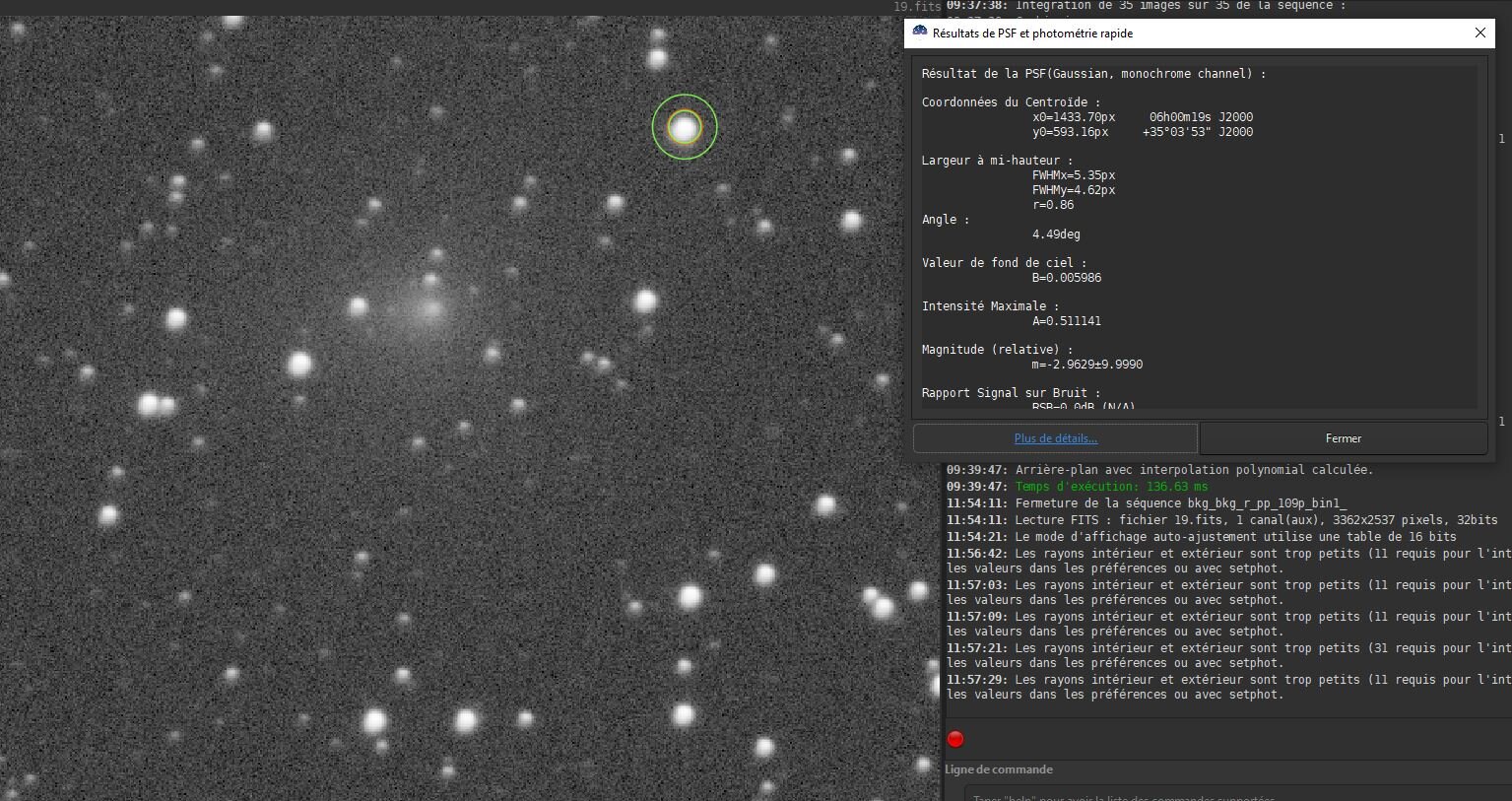This screenshot has height=801, width=1512.
Task: Click the log entry timestamped 11:57:03
Action: tap(1228, 592)
